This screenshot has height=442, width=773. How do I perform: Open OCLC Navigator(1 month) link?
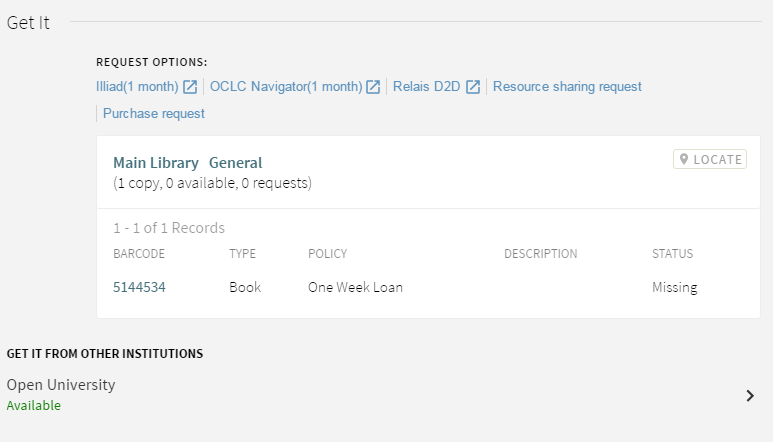click(286, 87)
